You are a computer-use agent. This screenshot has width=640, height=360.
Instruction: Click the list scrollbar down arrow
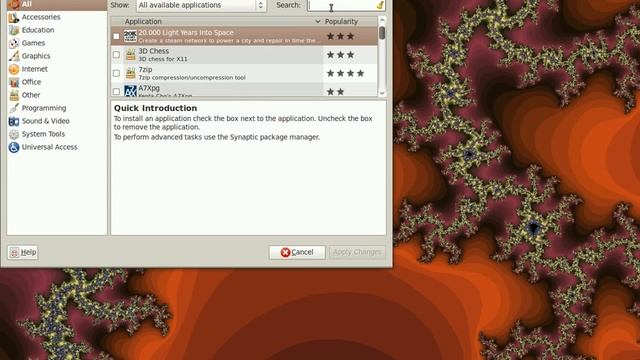[382, 93]
